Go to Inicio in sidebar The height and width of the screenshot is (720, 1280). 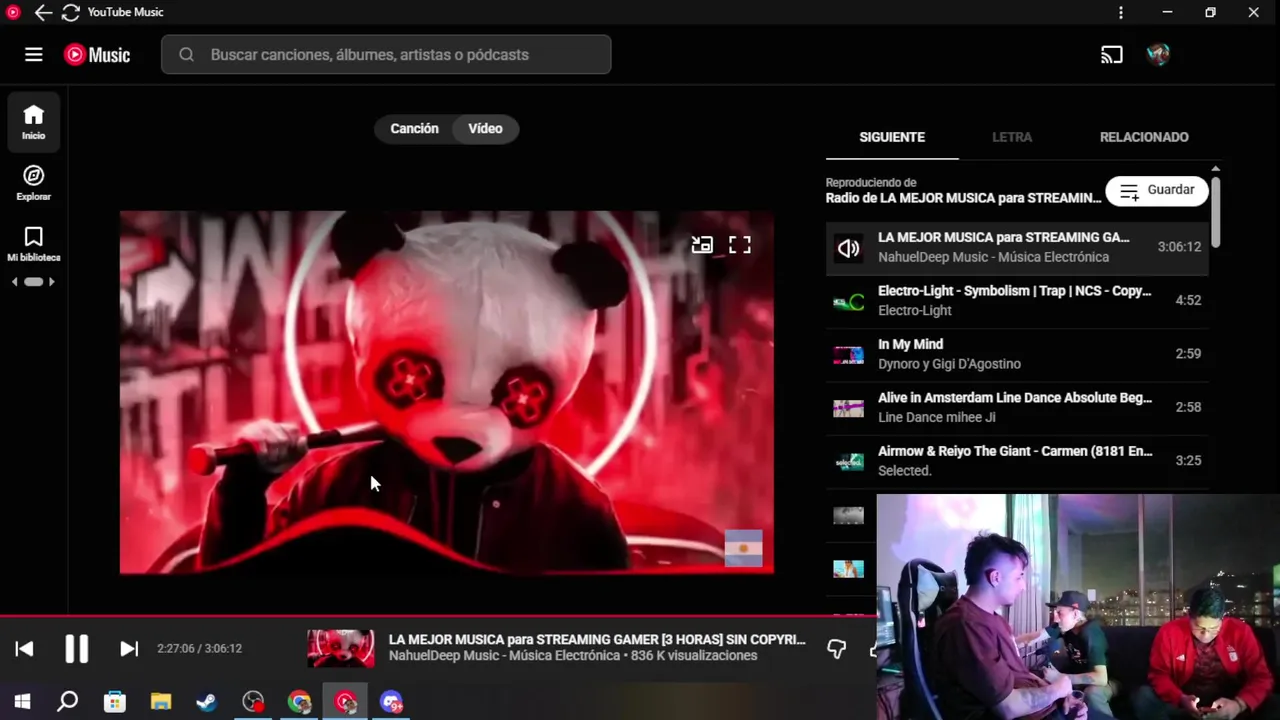pos(34,122)
